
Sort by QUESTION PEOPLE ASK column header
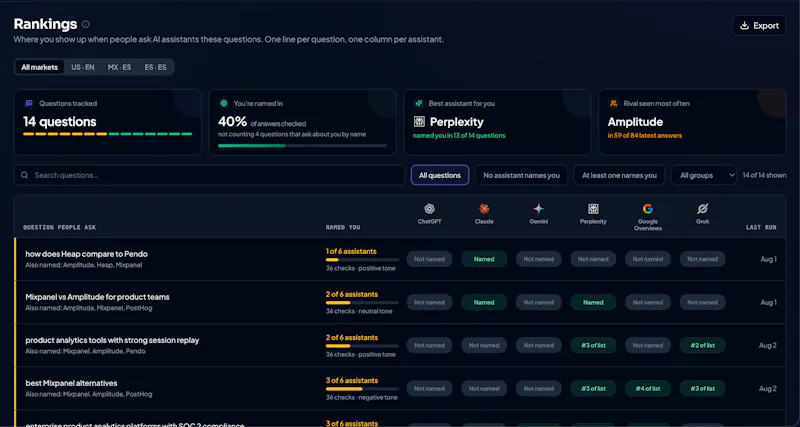coord(59,228)
